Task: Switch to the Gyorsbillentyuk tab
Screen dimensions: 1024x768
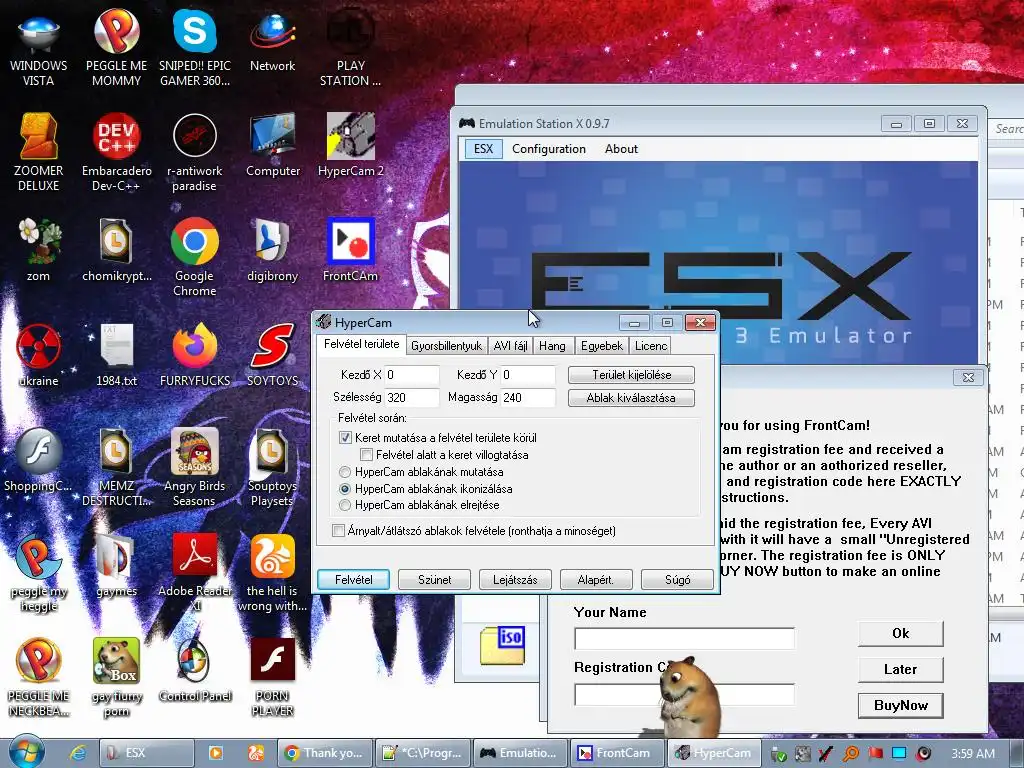Action: (x=447, y=346)
